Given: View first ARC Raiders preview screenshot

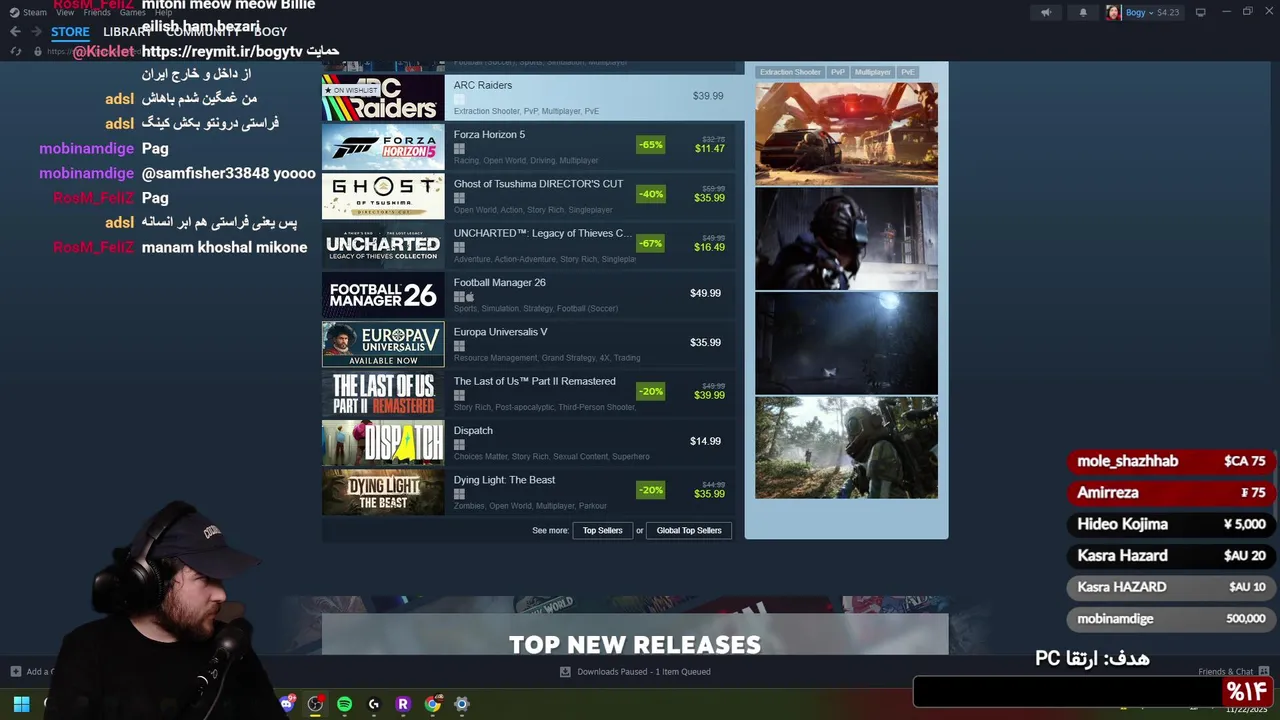Looking at the screenshot, I should [846, 134].
